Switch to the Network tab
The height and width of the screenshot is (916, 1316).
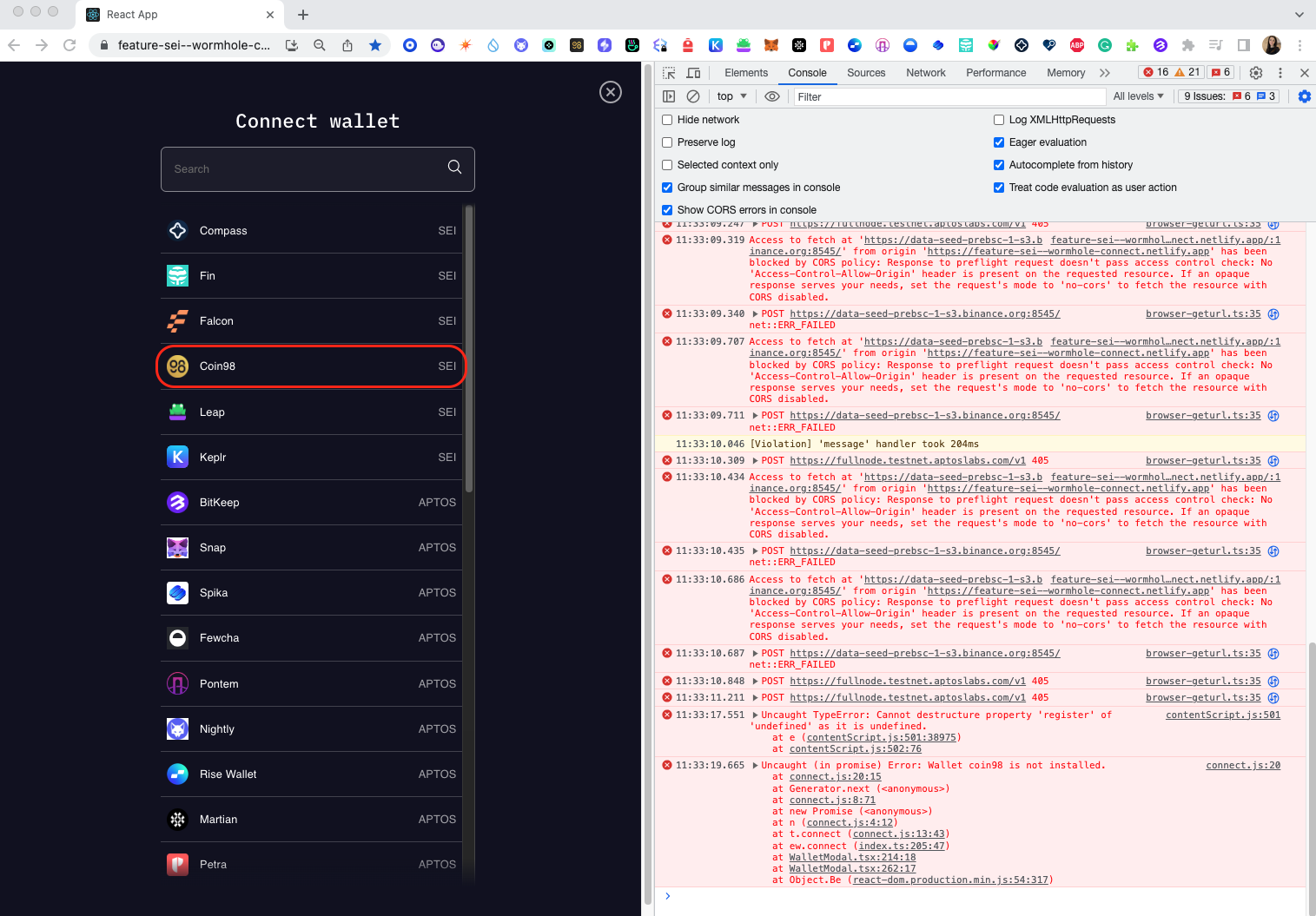[924, 73]
